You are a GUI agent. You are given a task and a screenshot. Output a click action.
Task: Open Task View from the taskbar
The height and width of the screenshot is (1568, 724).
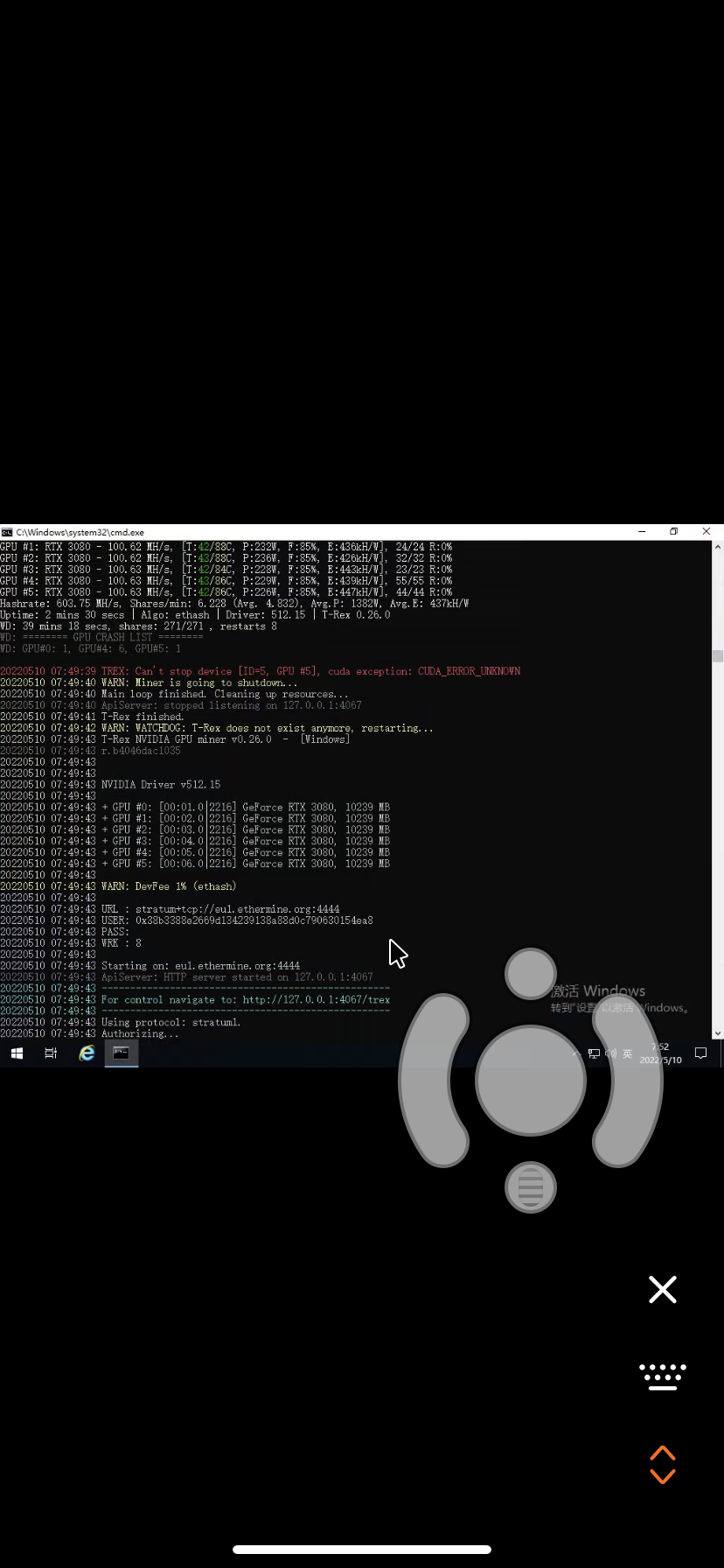tap(51, 1053)
